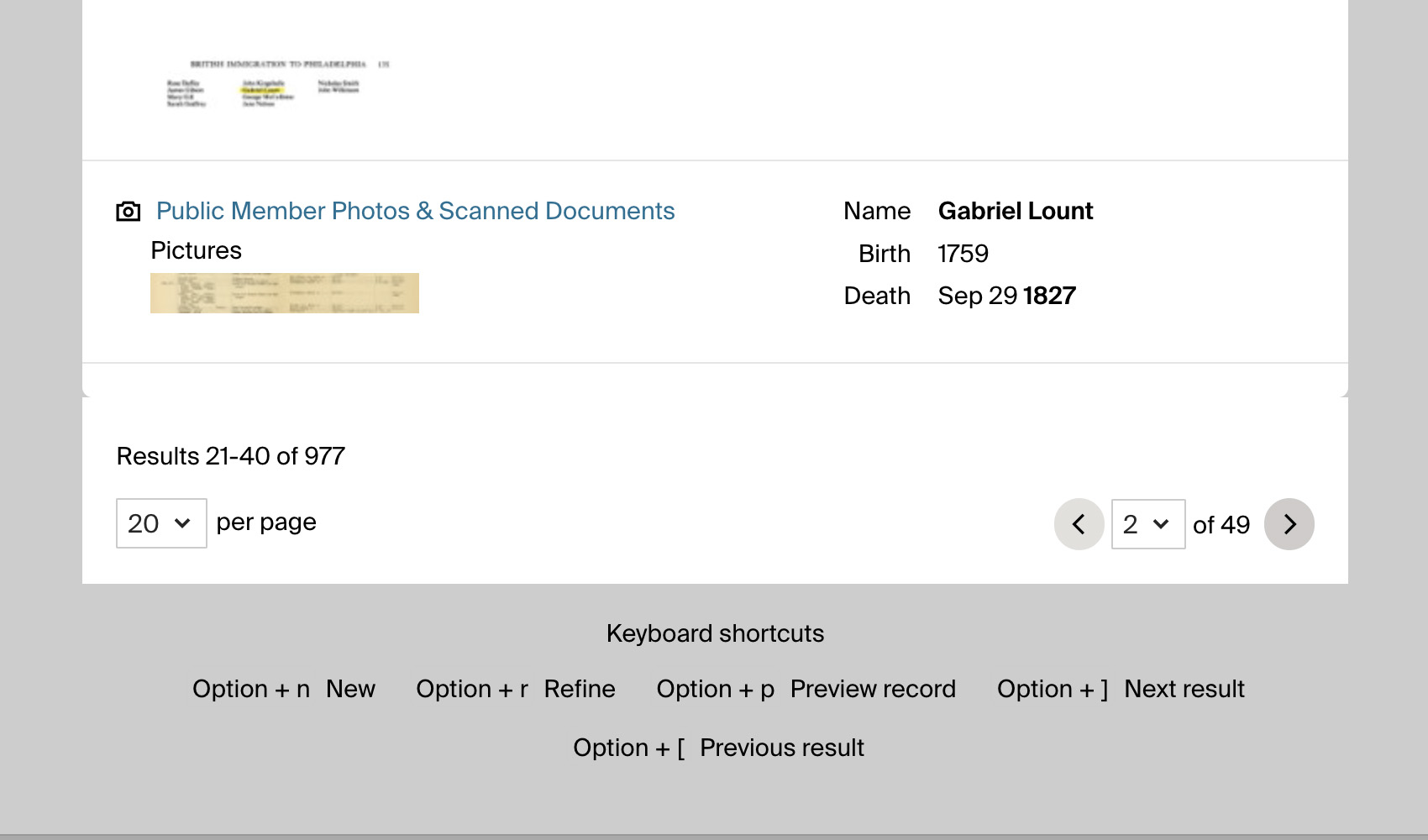Open the British Immigration to Philadelphia scan thumbnail

(x=277, y=84)
